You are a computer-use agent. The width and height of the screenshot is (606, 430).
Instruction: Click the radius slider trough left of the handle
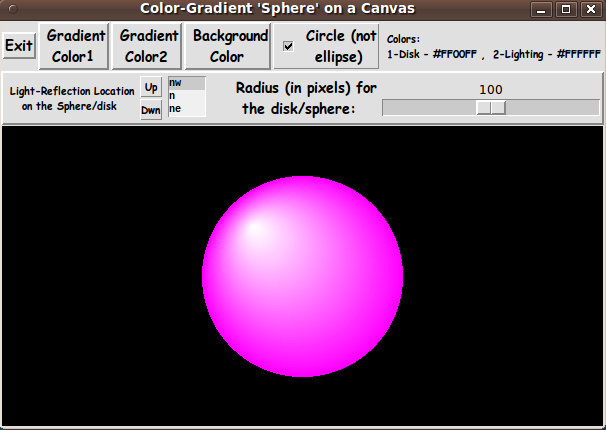pyautogui.click(x=429, y=108)
